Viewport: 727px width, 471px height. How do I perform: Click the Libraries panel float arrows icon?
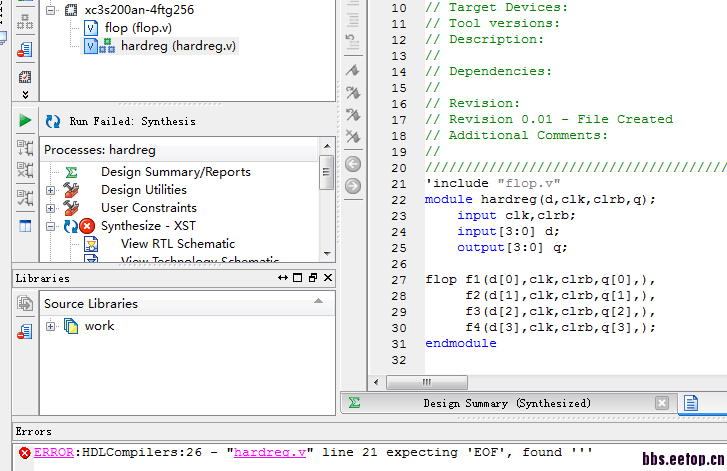point(283,278)
